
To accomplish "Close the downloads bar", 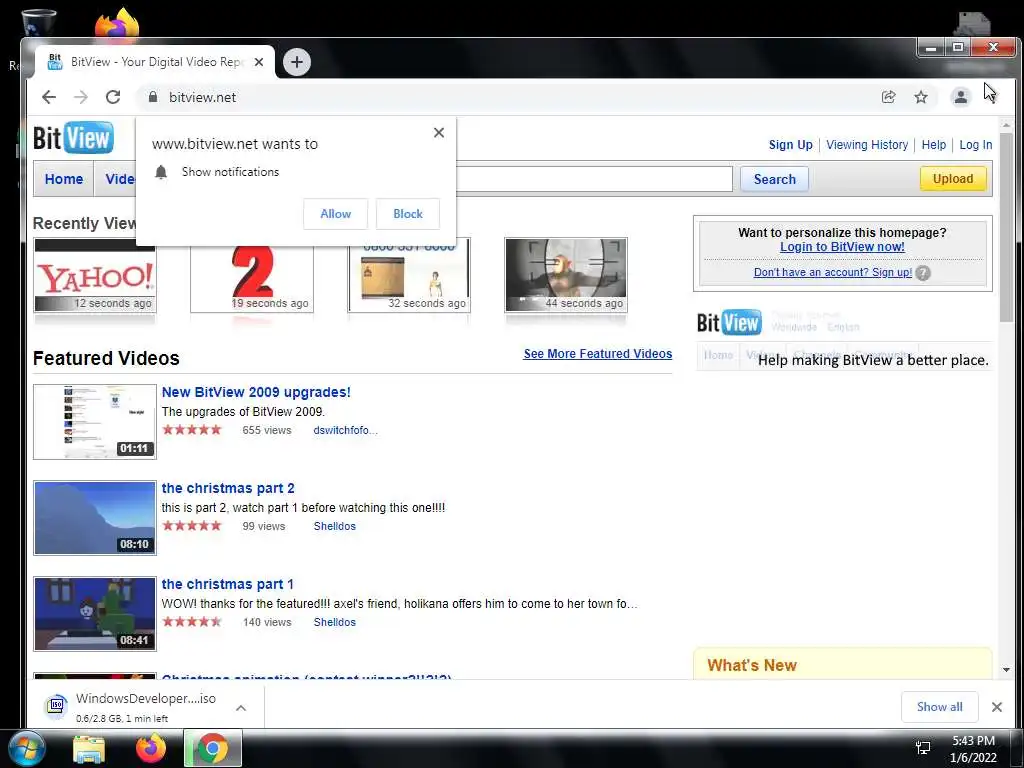I will tap(997, 707).
